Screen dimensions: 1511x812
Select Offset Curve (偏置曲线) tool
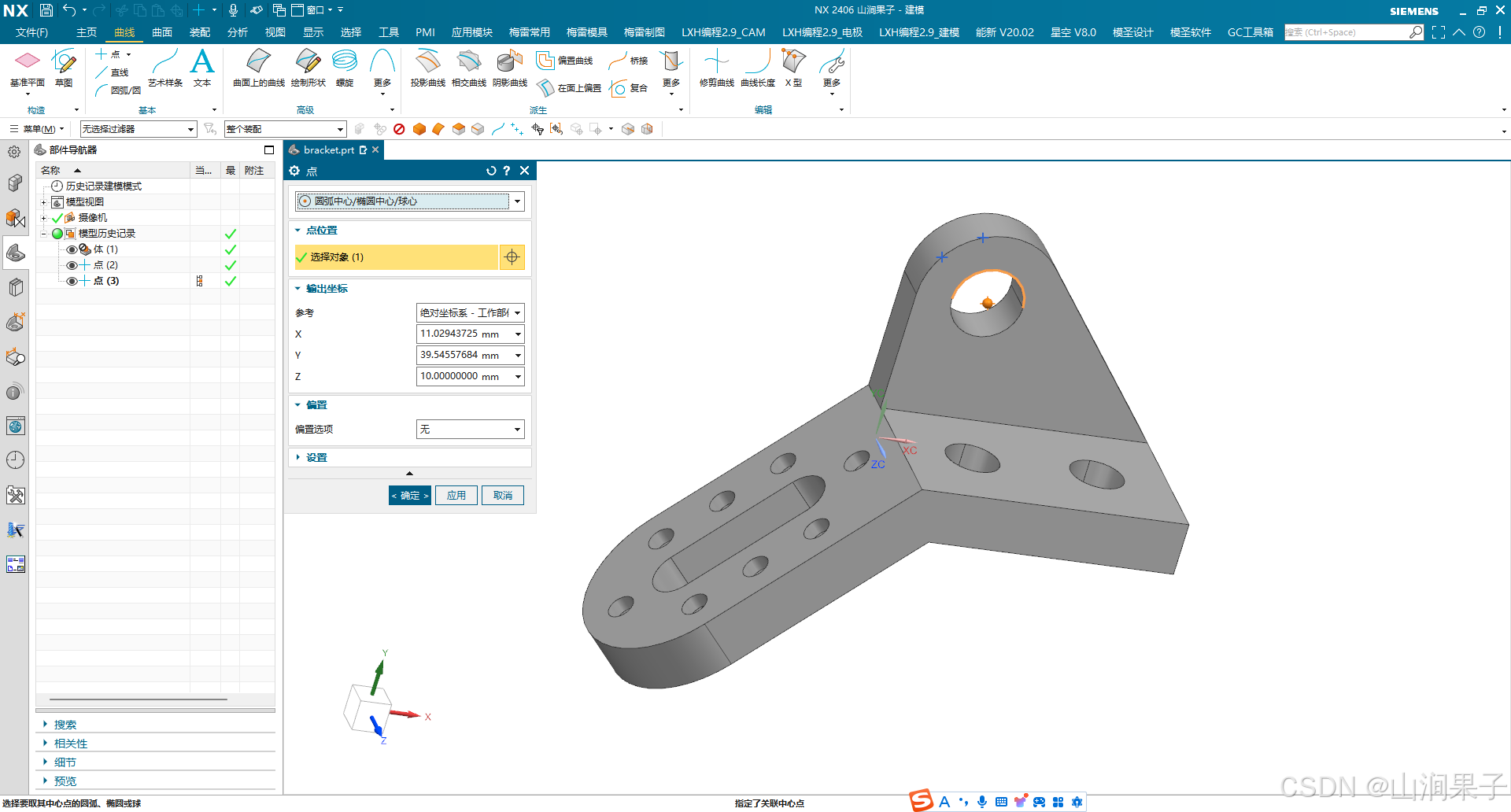click(564, 61)
